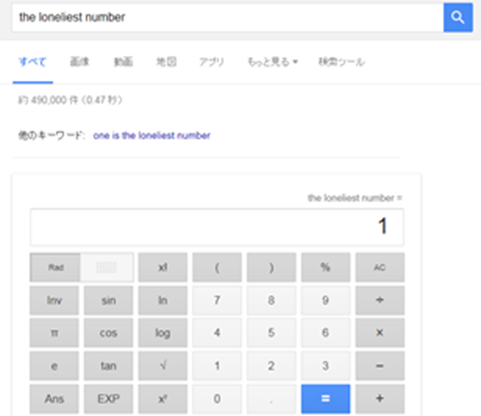This screenshot has height=416, width=481.
Task: Click digit 7 on calculator
Action: (x=217, y=300)
